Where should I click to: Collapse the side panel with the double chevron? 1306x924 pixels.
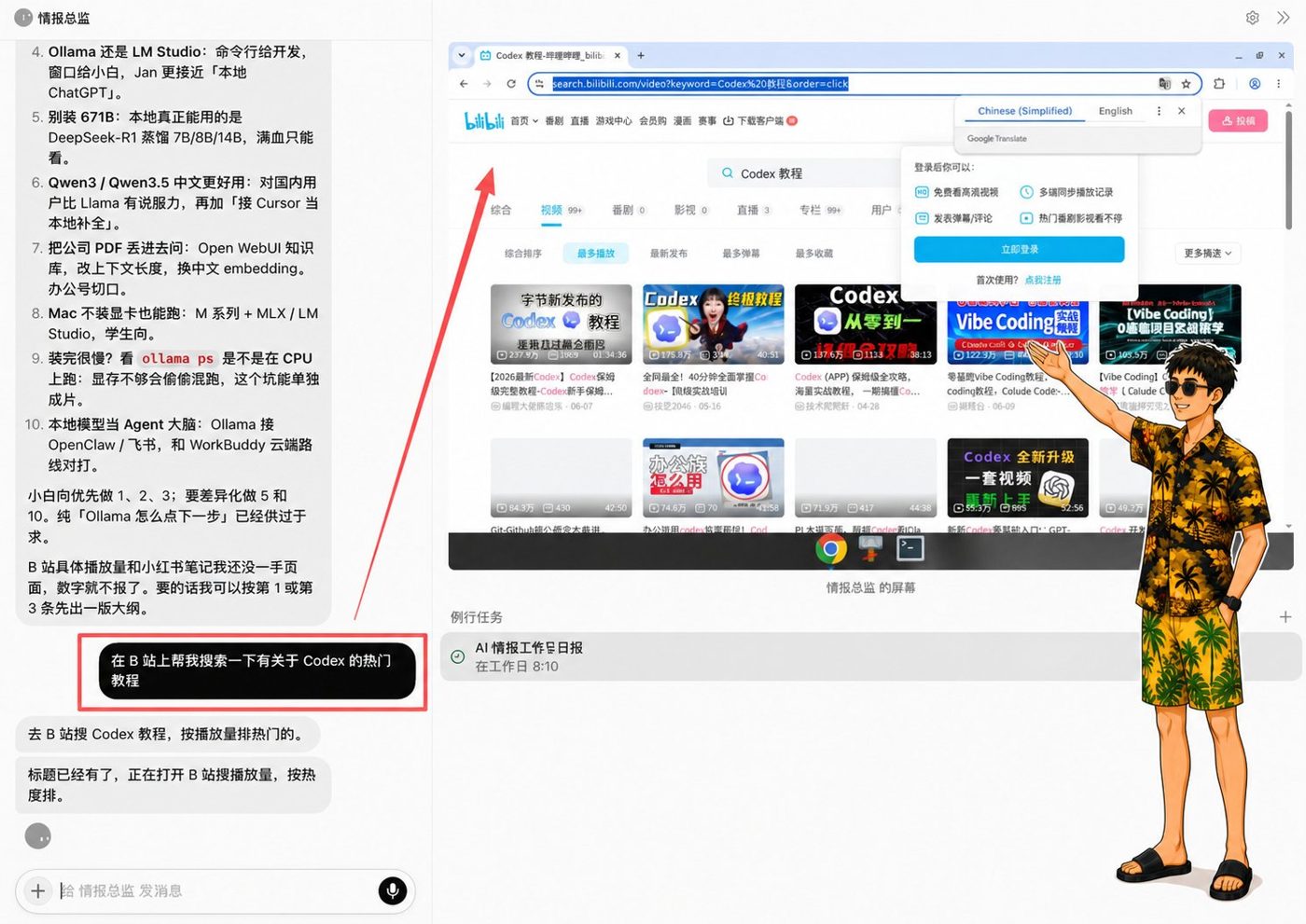pos(1284,18)
